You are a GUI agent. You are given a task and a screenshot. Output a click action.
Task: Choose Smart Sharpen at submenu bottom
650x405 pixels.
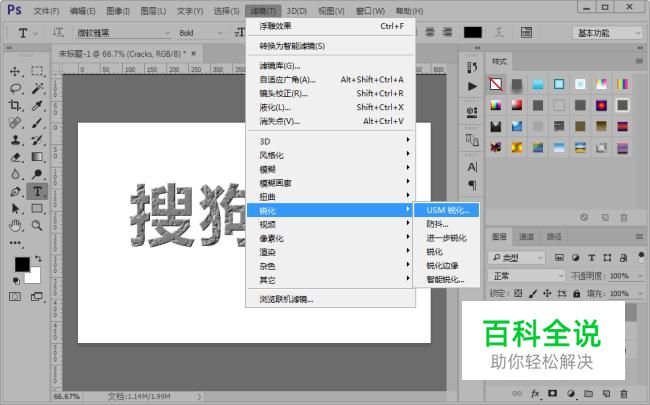pyautogui.click(x=446, y=280)
